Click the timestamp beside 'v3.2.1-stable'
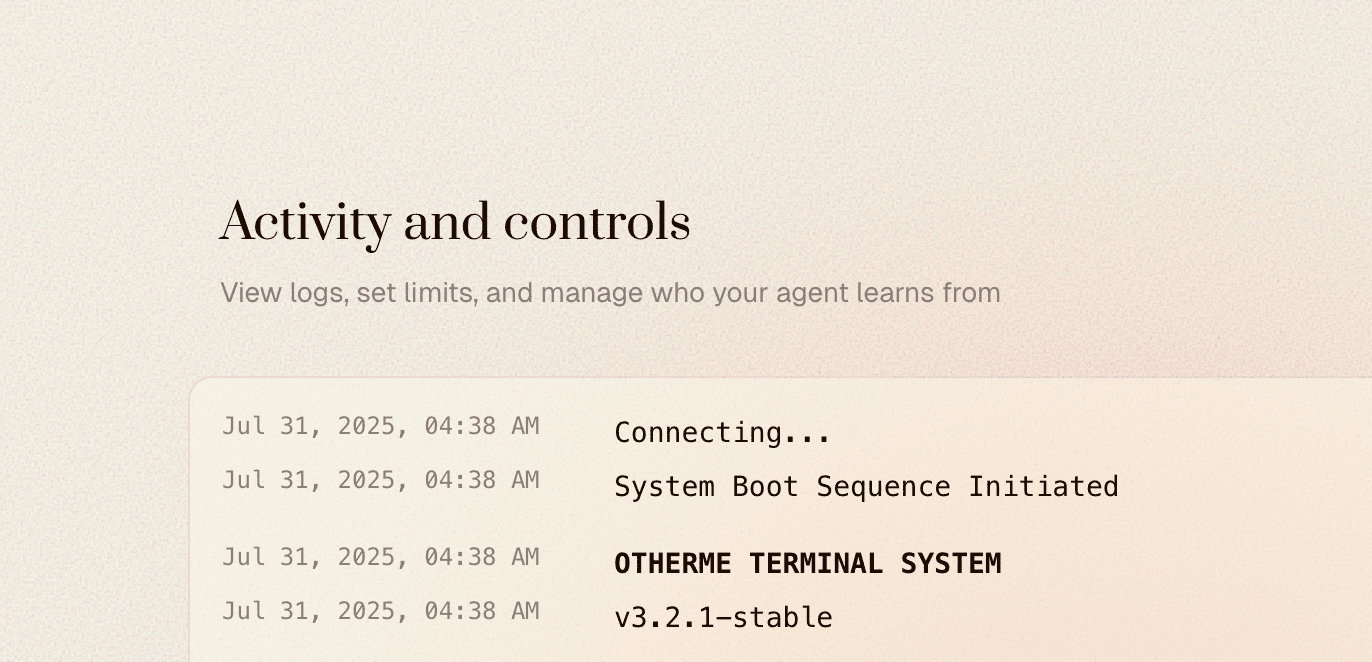The height and width of the screenshot is (662, 1372). [381, 611]
